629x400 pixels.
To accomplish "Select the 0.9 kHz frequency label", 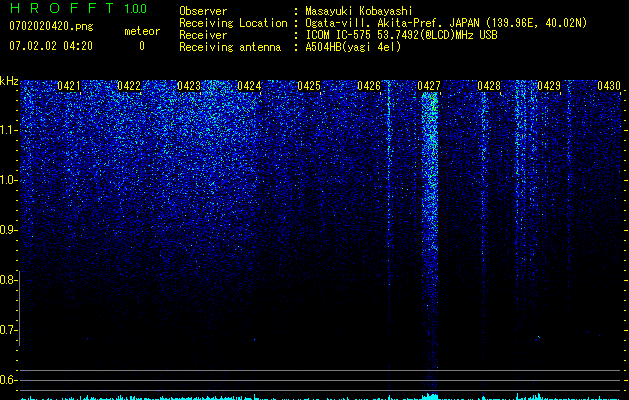I will 7,230.
